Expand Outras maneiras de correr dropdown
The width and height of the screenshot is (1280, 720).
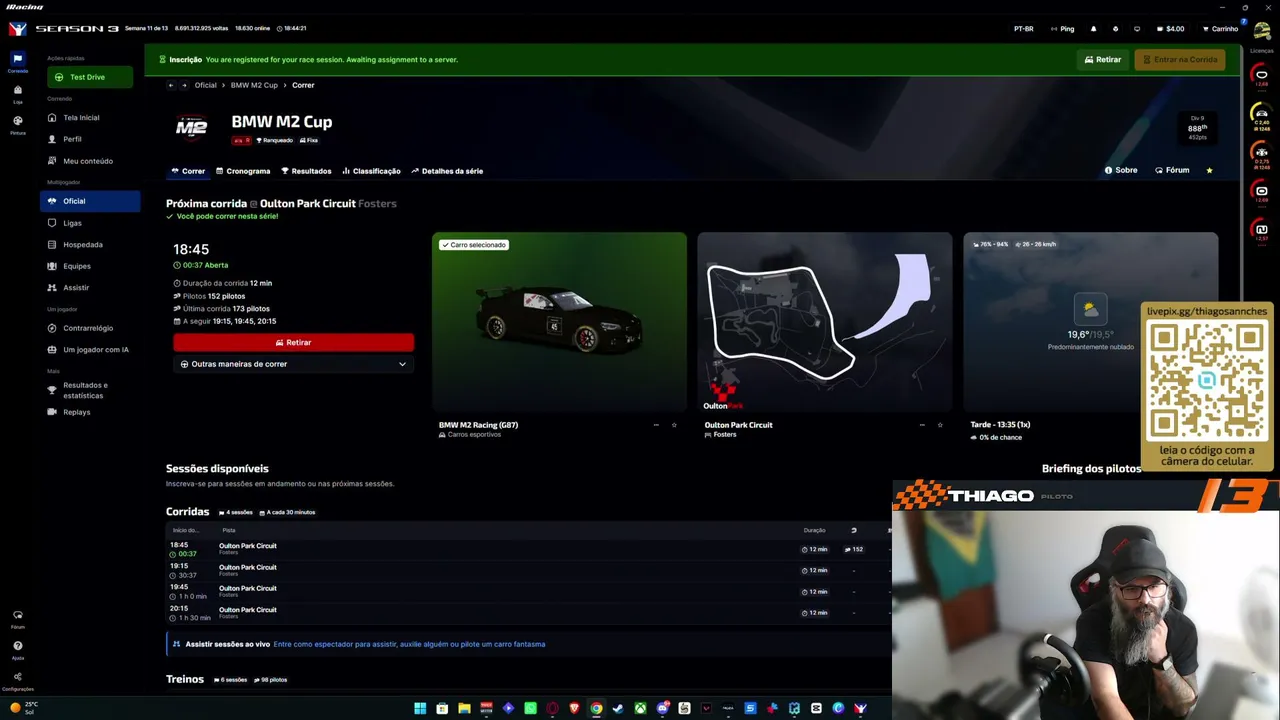[293, 364]
